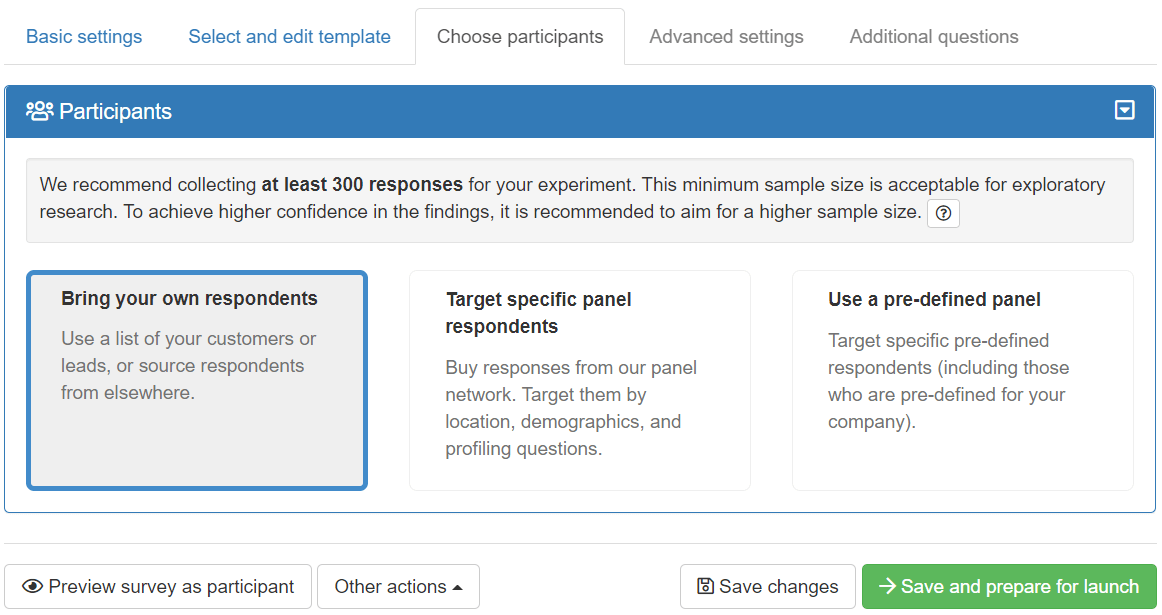Click the Participants group icon in header
Viewport: 1162px width, 615px height.
click(x=39, y=111)
